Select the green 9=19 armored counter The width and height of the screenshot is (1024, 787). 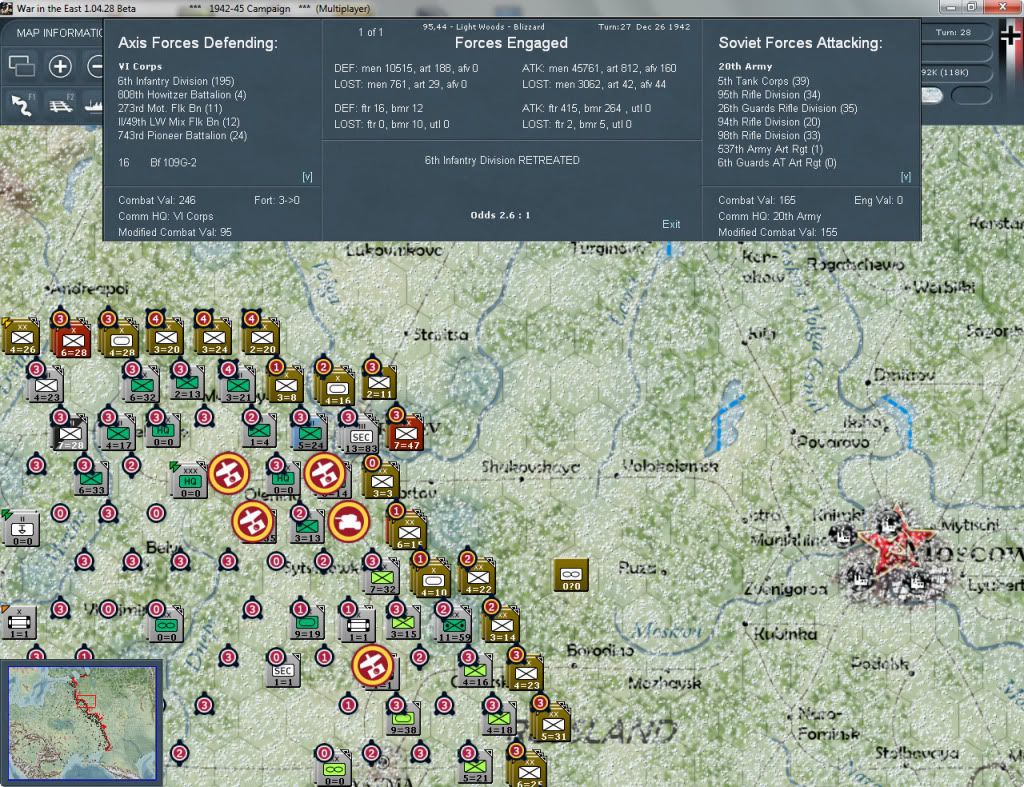(307, 622)
